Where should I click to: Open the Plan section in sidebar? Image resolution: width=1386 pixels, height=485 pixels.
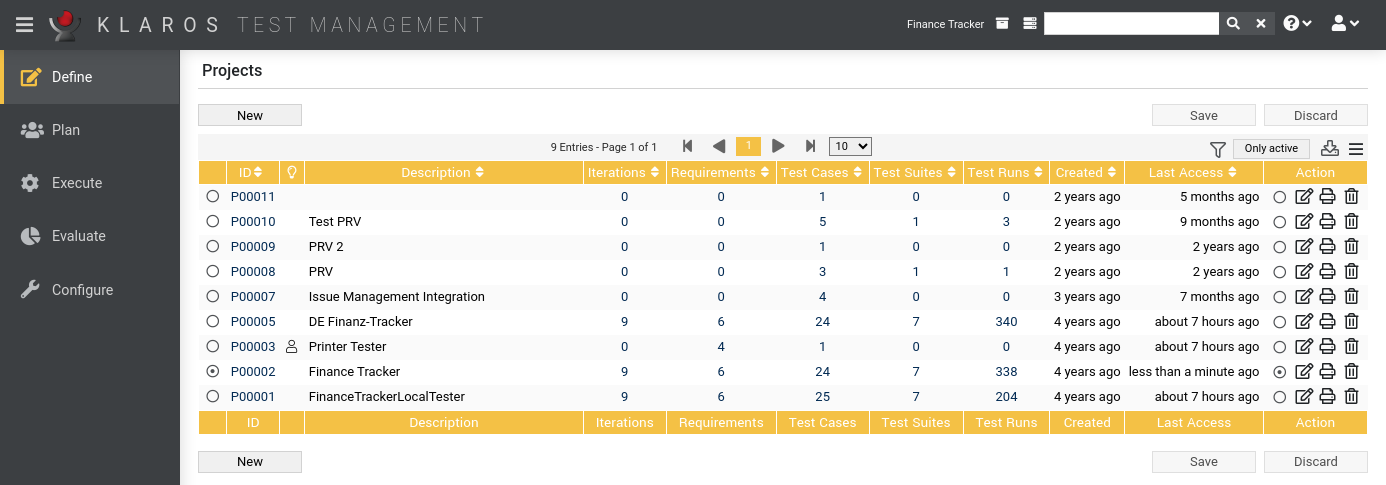point(66,130)
